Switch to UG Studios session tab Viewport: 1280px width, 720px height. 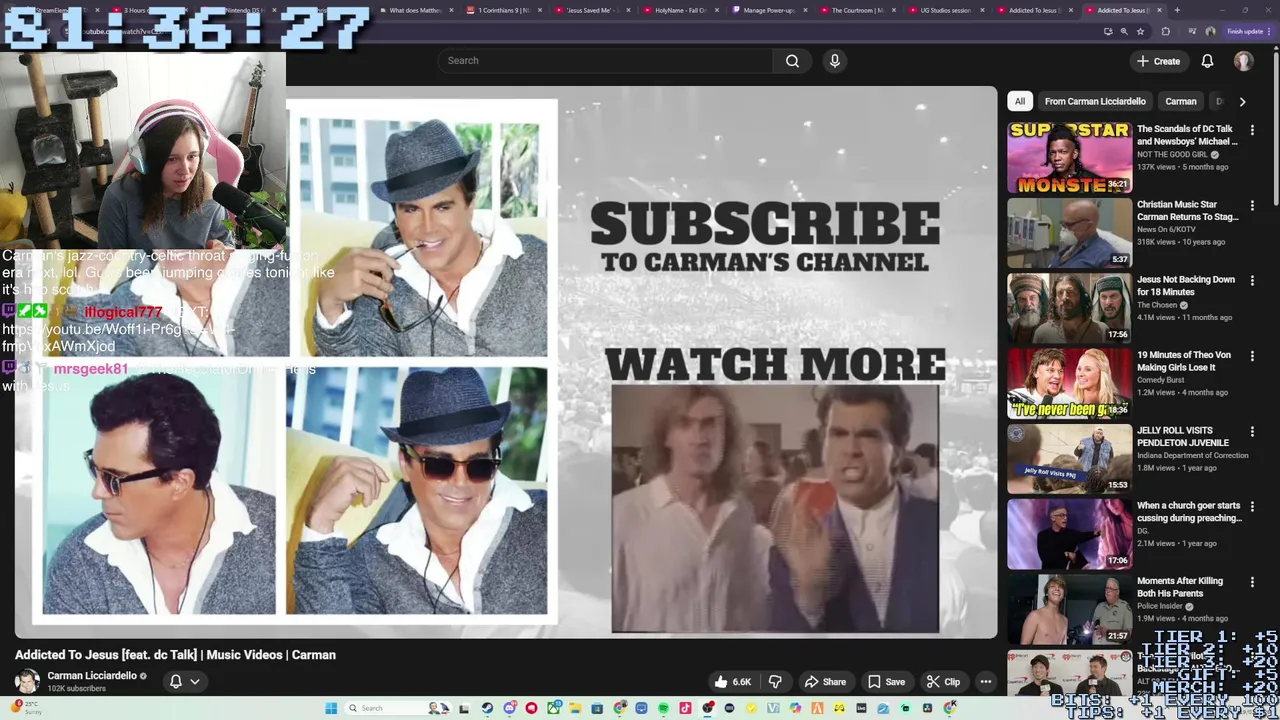944,10
